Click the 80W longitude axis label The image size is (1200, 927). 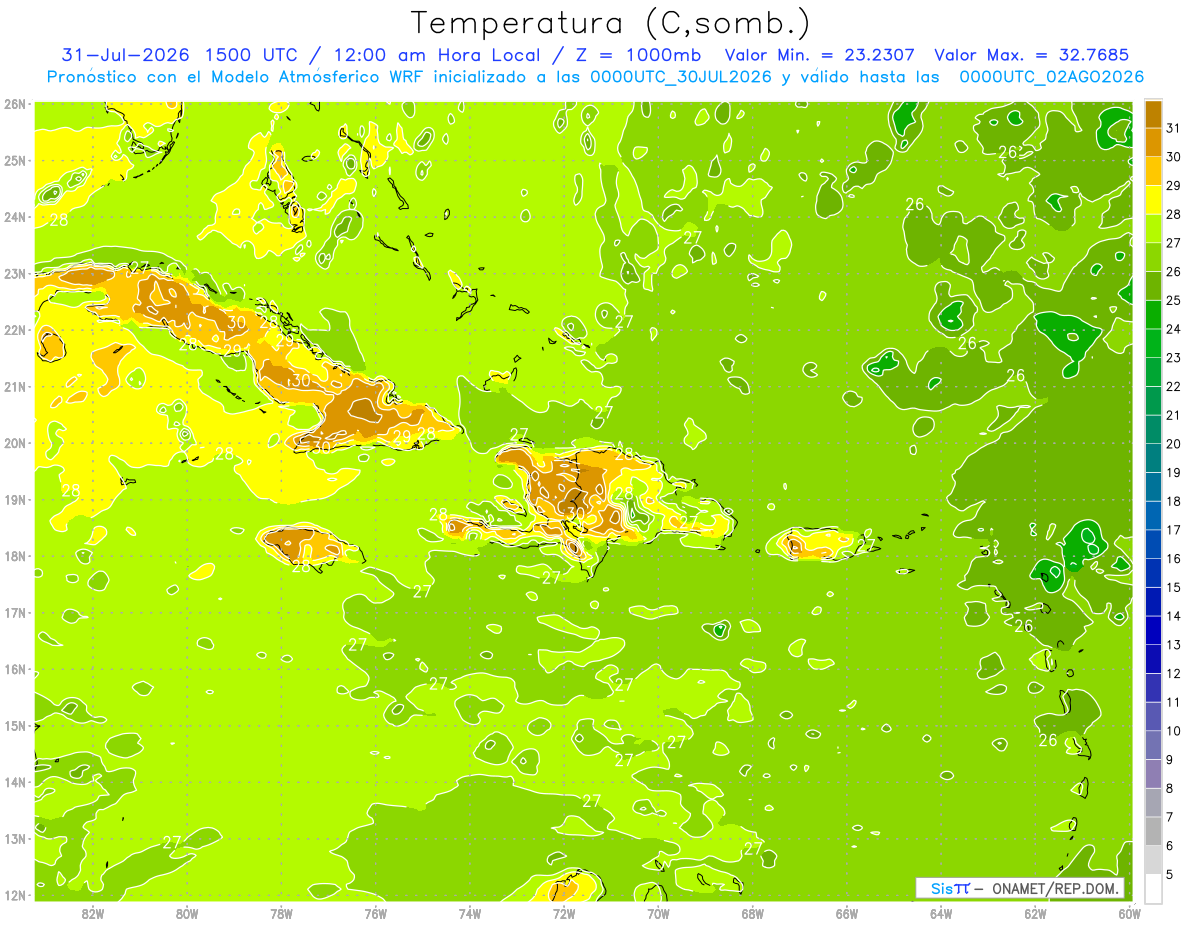[x=187, y=913]
